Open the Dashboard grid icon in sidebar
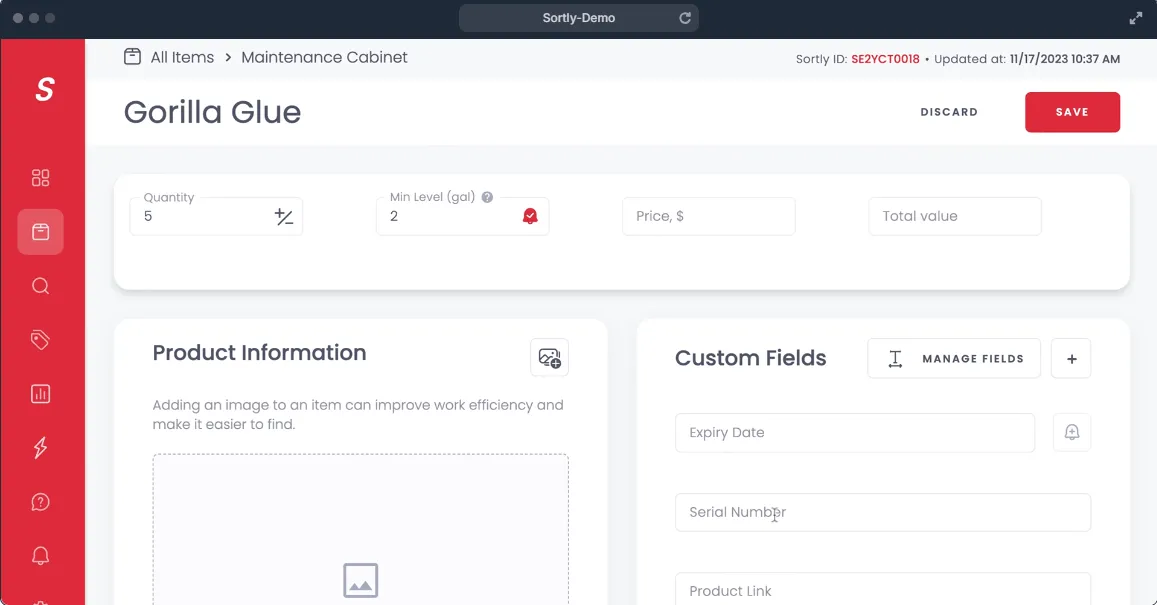 pos(41,178)
